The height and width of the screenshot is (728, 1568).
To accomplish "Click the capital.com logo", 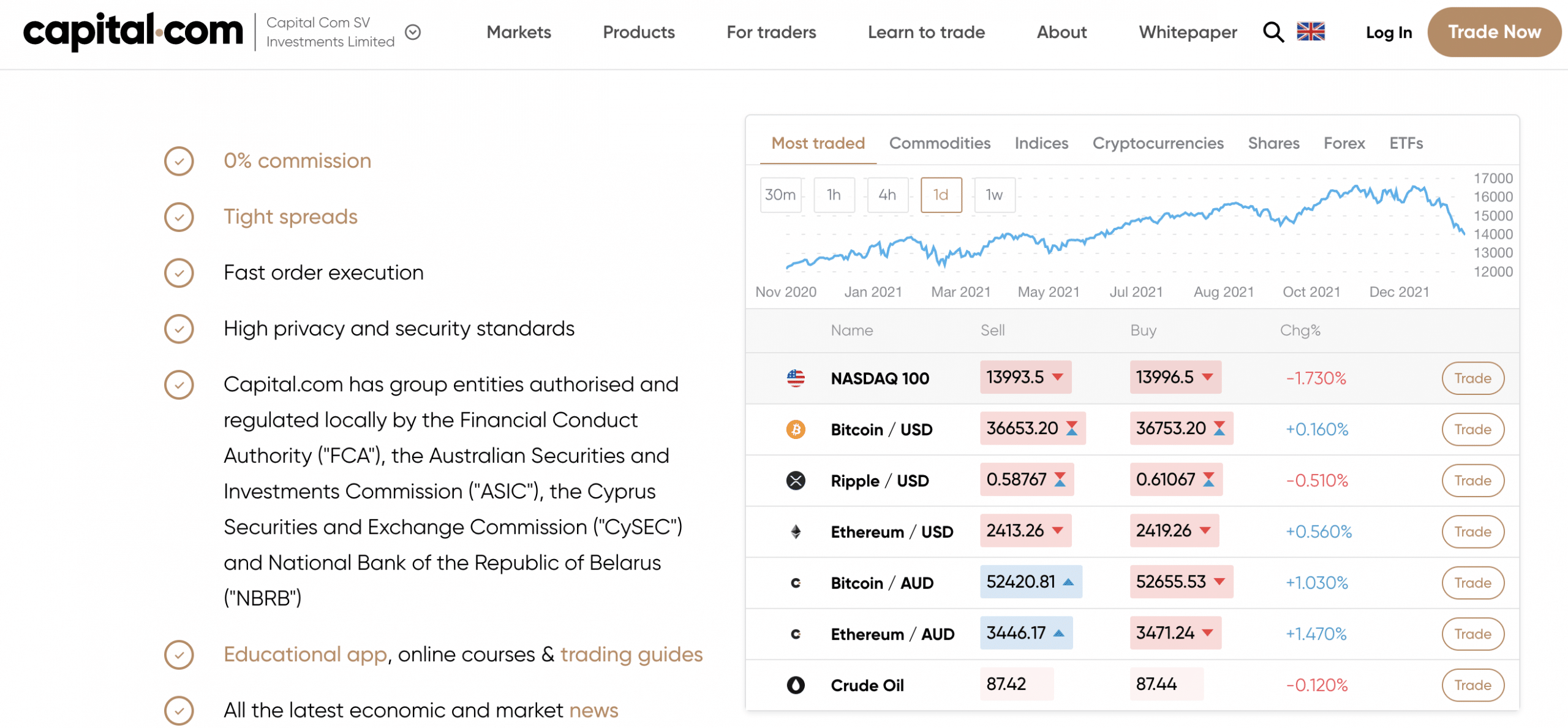I will (133, 32).
